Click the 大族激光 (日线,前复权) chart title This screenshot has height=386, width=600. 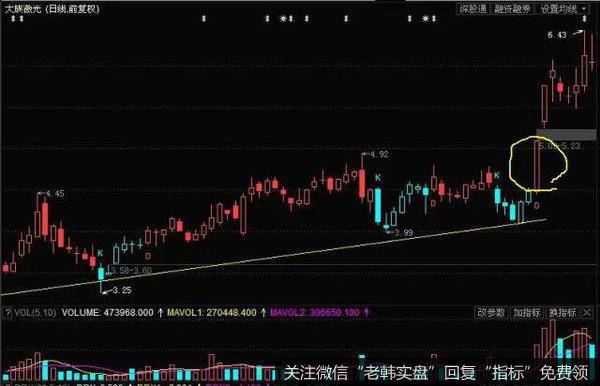(52, 9)
